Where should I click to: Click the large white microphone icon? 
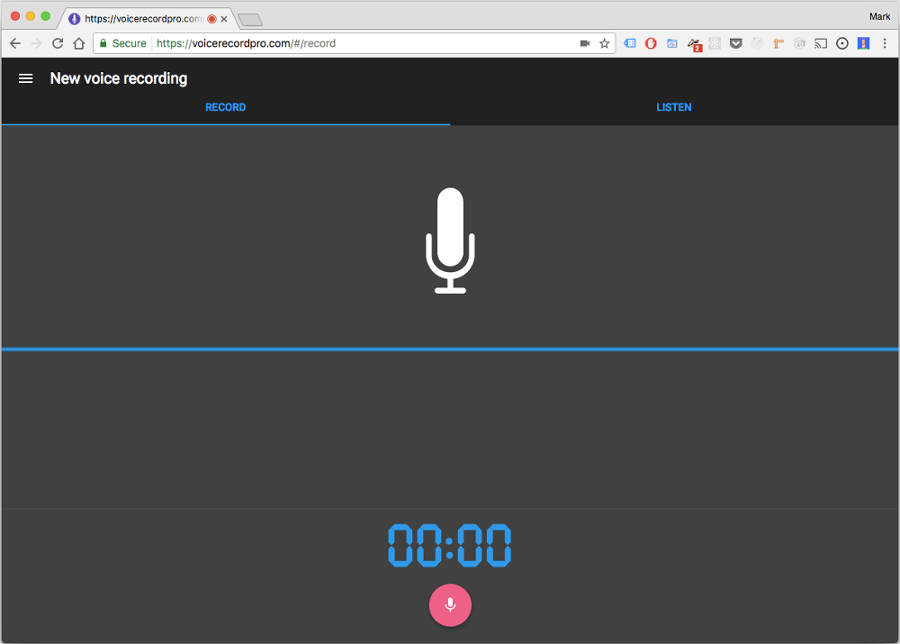450,240
